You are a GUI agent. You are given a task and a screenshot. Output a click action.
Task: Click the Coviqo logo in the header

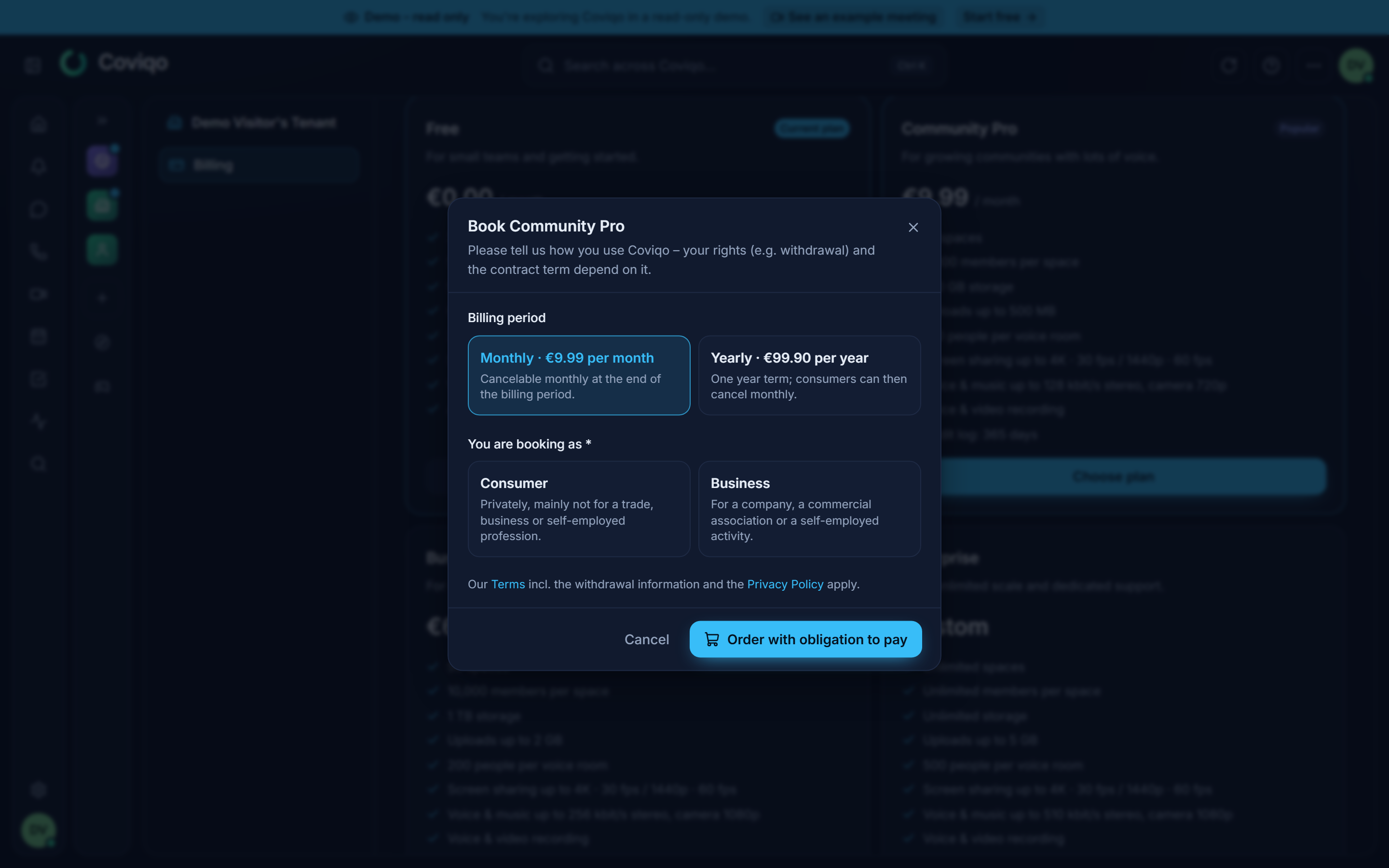114,63
